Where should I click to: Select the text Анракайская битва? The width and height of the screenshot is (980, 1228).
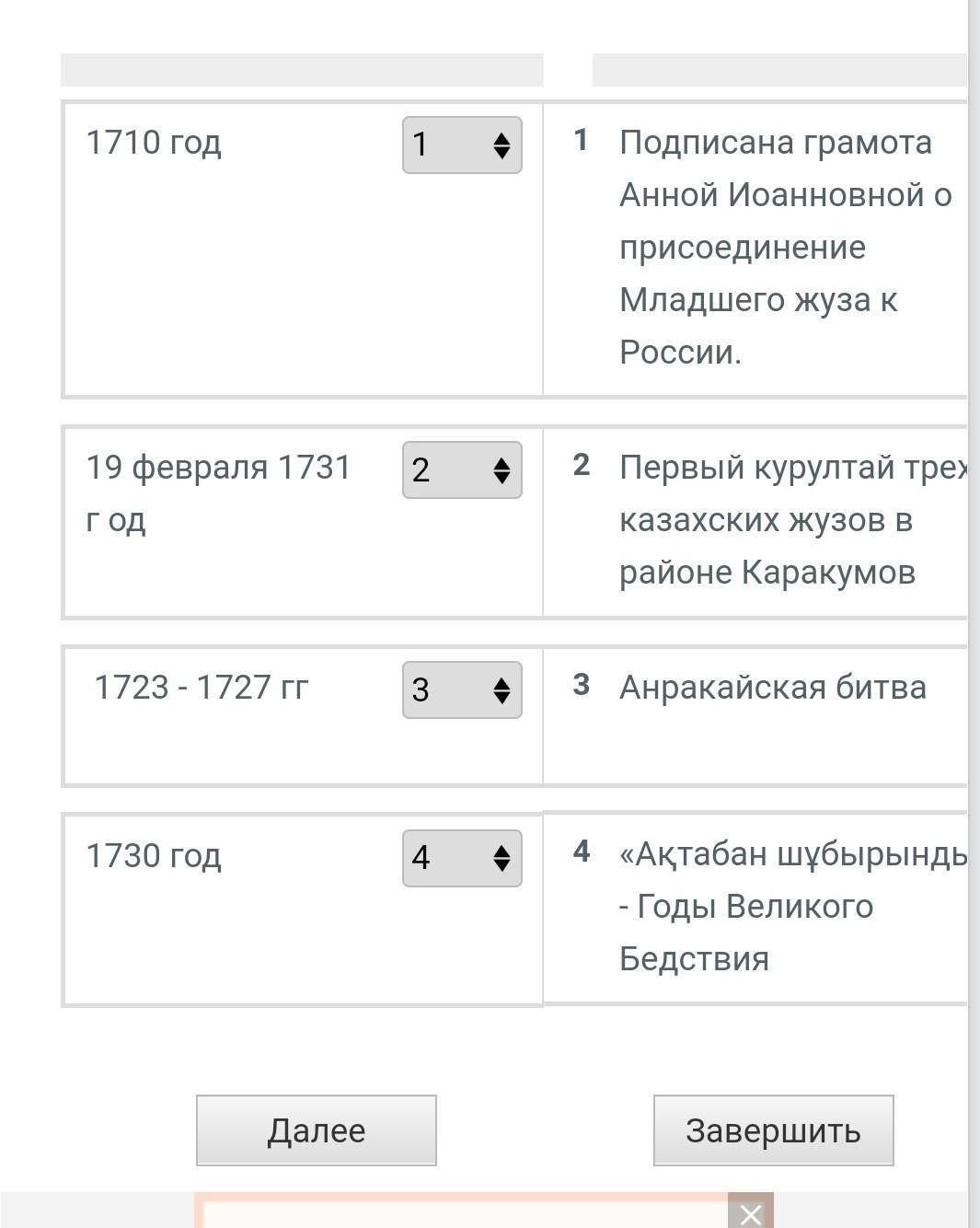772,687
